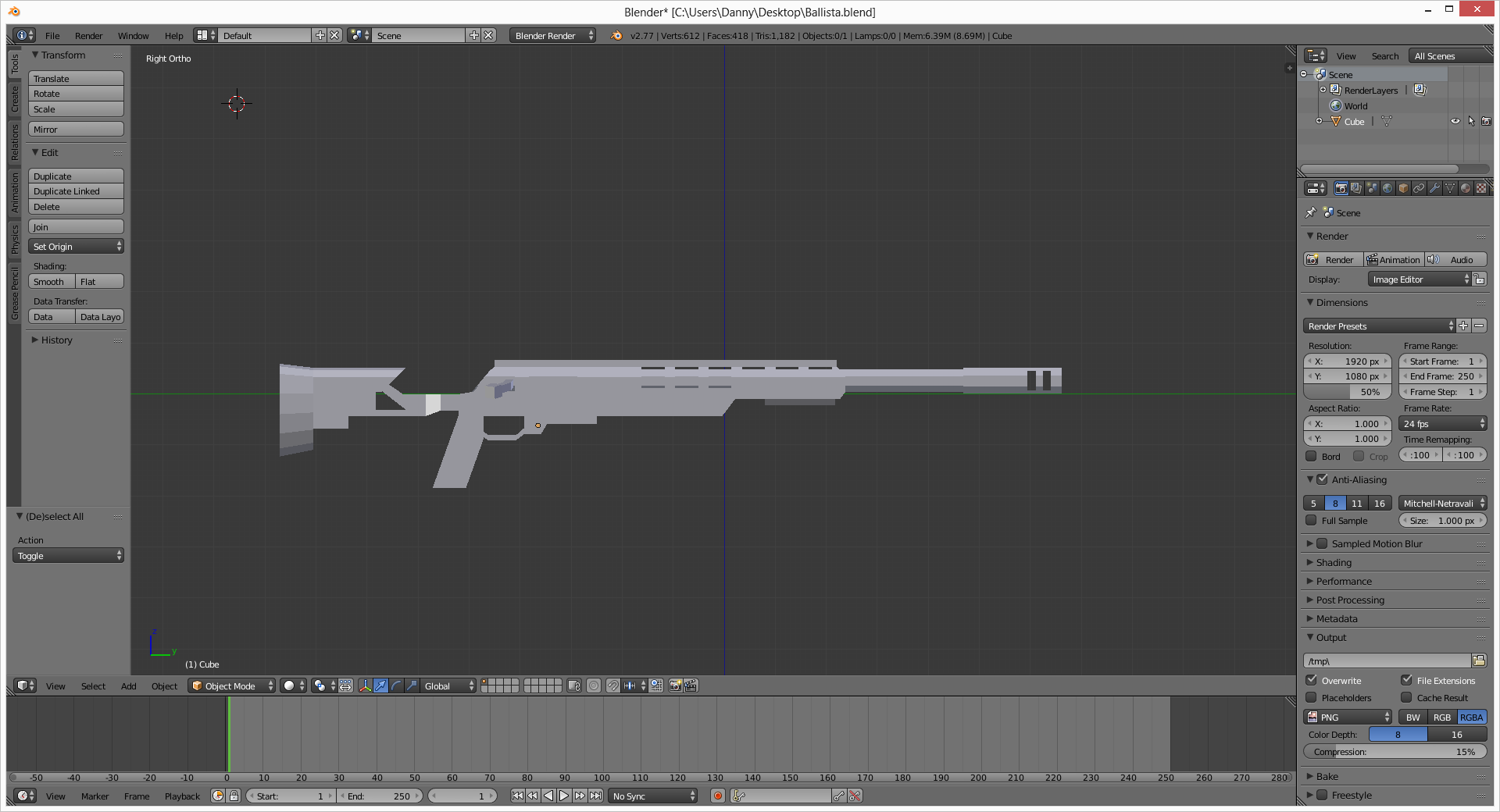
Task: Uncheck the Overwrite output option
Action: pos(1312,681)
